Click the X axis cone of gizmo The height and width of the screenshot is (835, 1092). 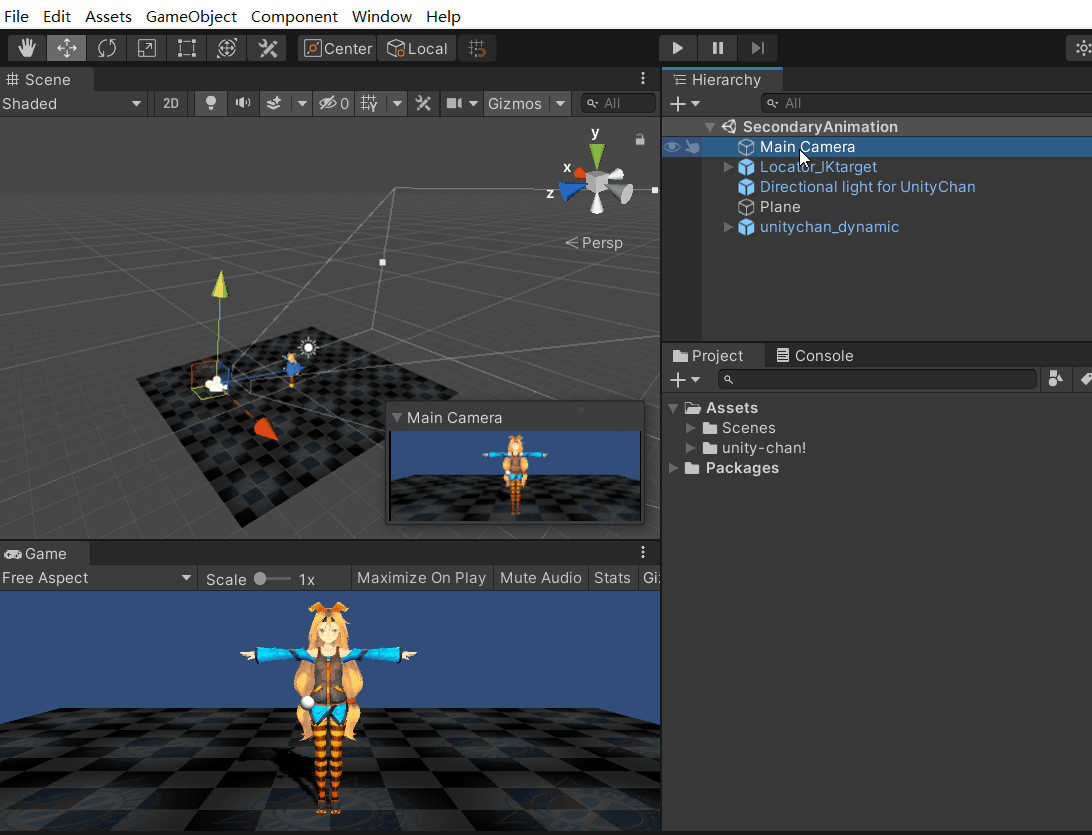(x=579, y=173)
